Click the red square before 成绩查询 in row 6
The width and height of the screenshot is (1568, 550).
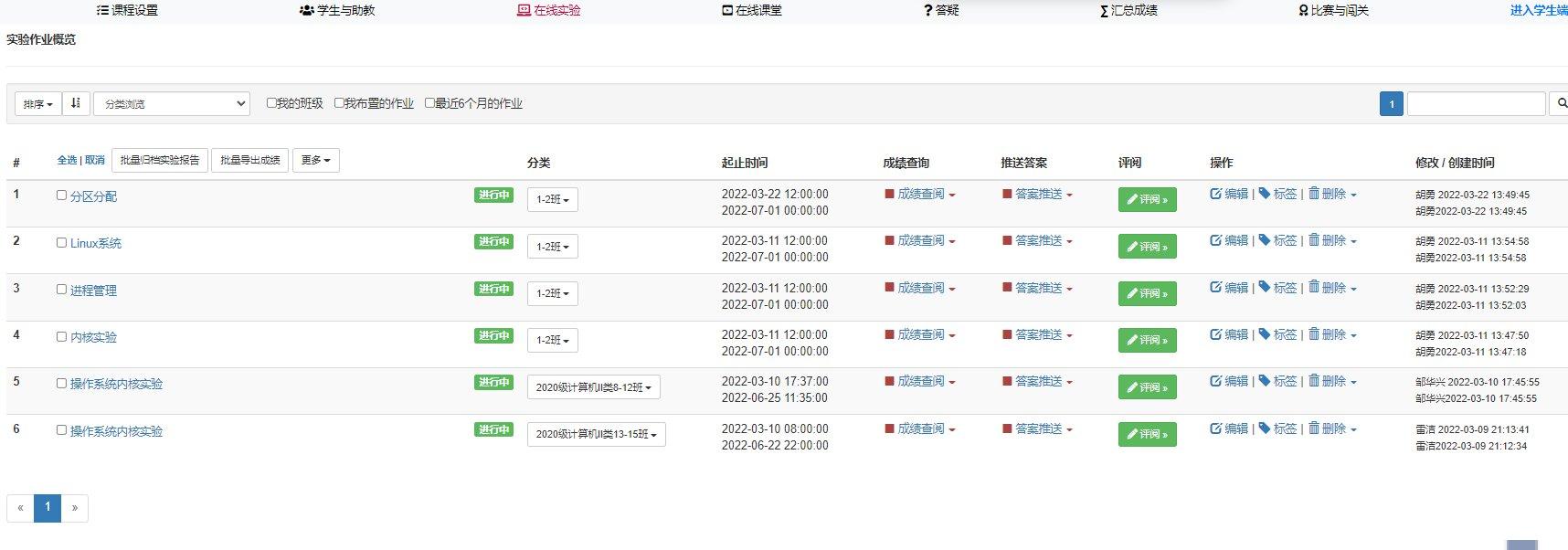click(x=889, y=428)
